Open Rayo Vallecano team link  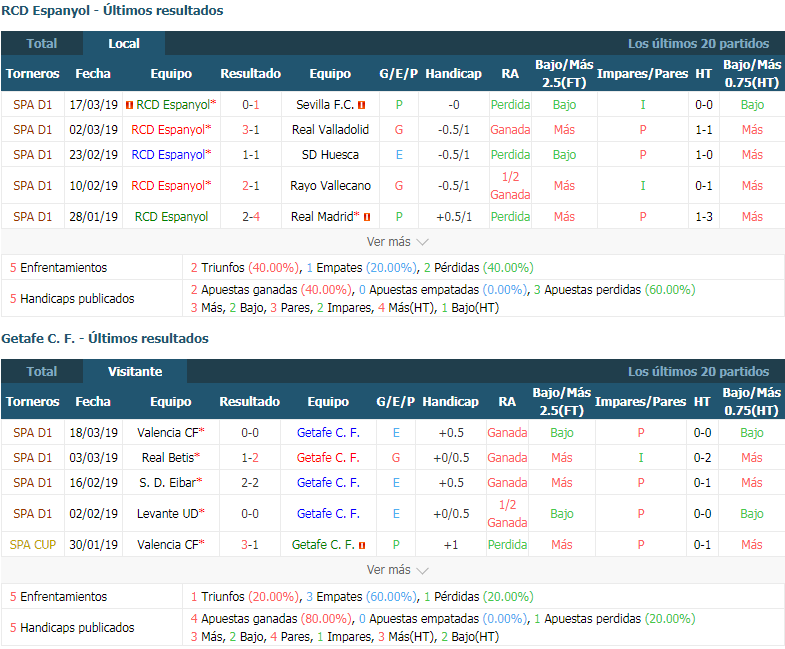click(330, 186)
